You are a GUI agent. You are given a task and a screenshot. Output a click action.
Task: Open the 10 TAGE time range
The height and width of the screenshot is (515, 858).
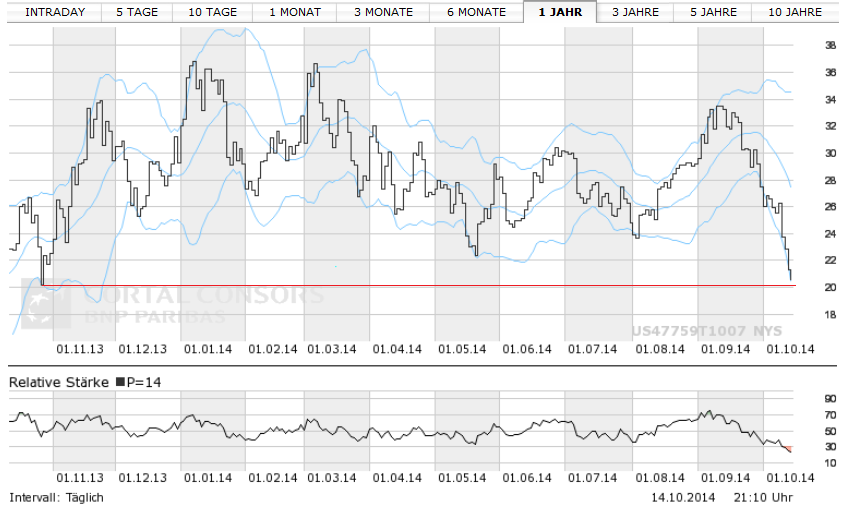point(212,12)
